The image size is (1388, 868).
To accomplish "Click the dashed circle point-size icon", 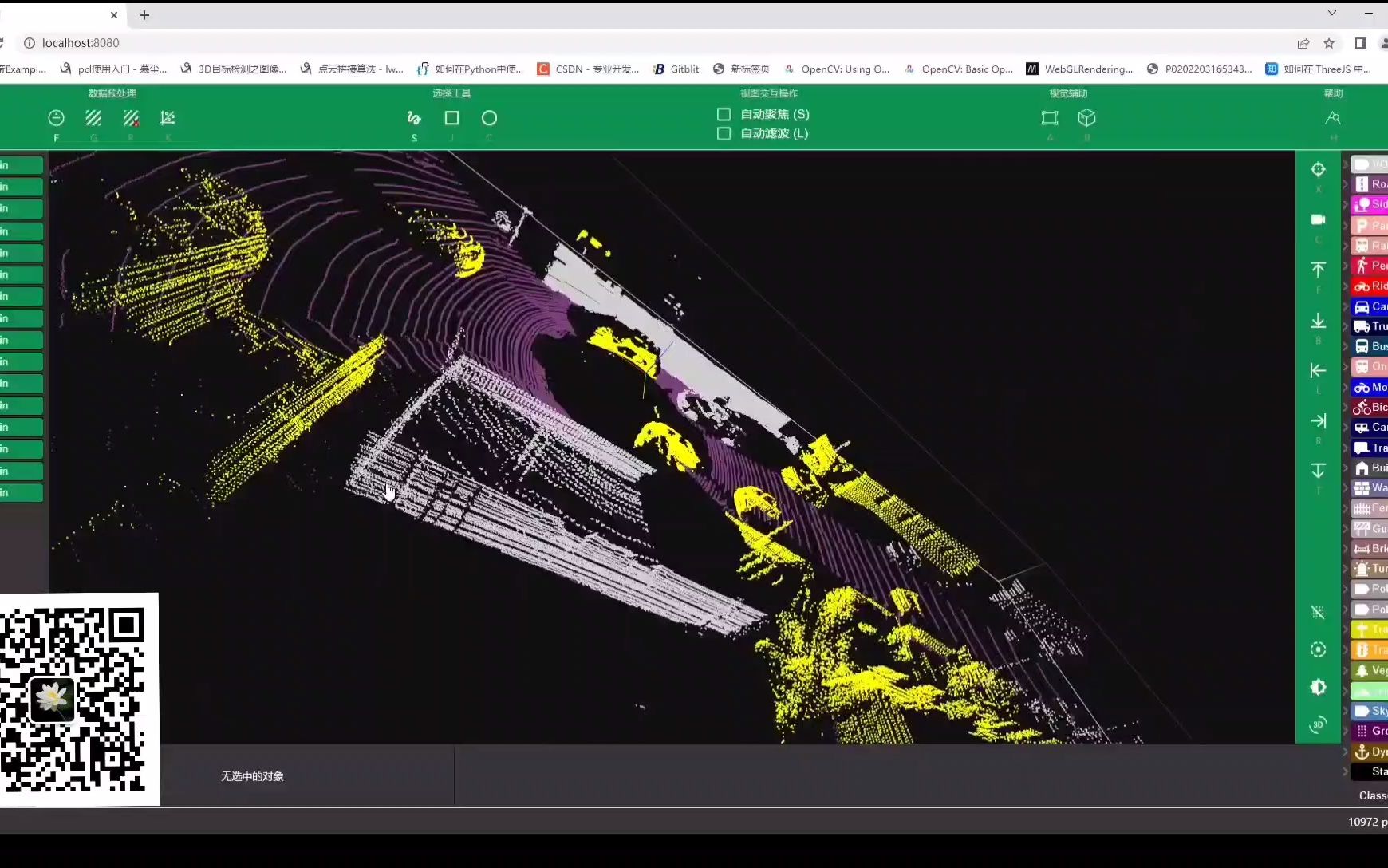I will (1318, 649).
